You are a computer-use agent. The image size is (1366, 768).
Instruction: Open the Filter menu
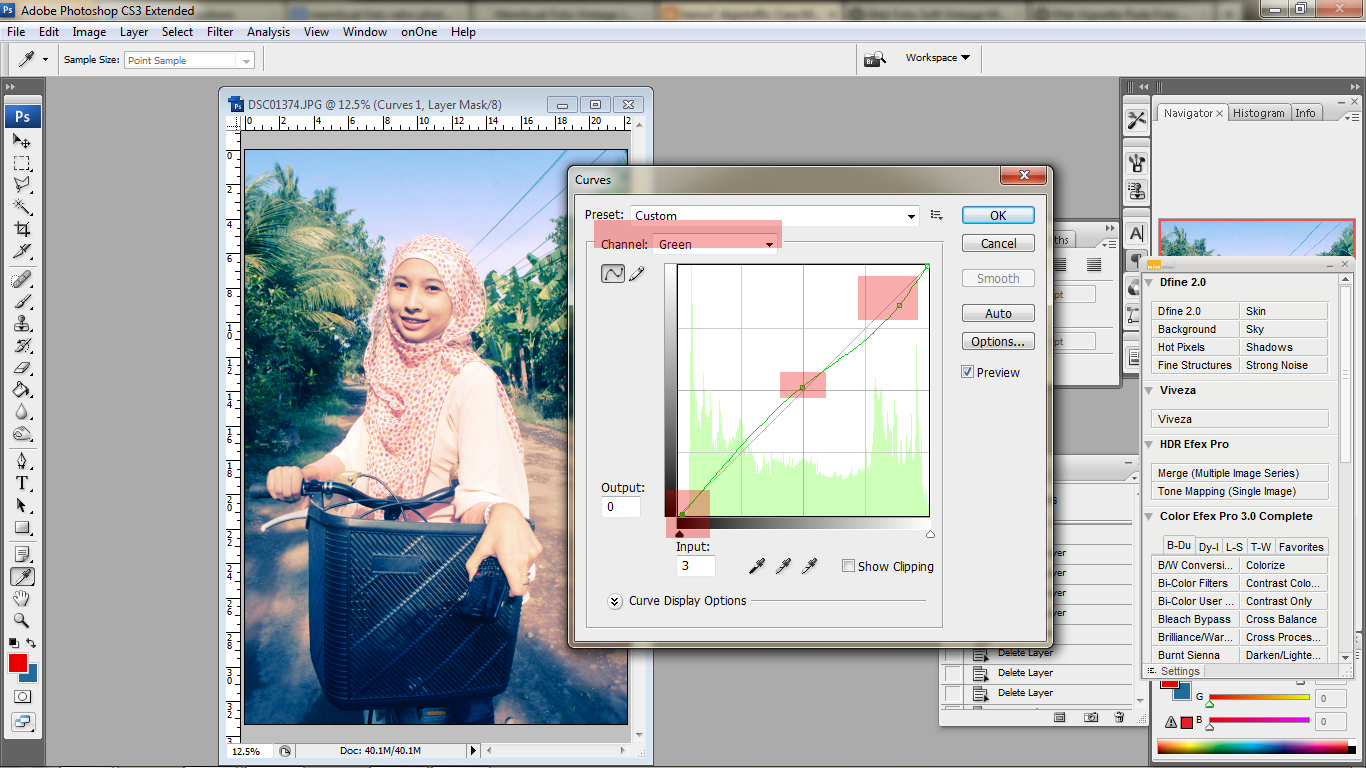coord(220,32)
